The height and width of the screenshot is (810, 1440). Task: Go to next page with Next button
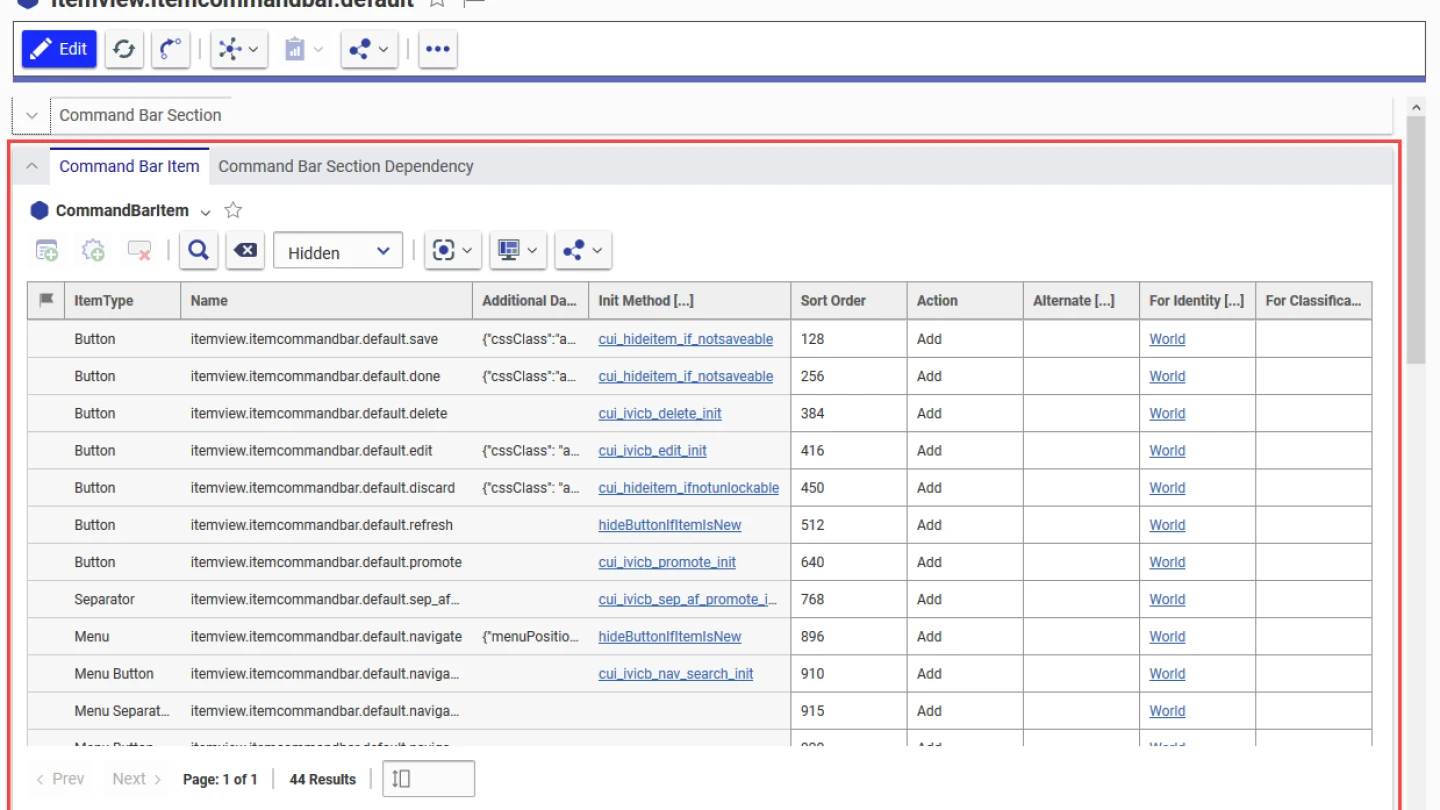click(137, 779)
